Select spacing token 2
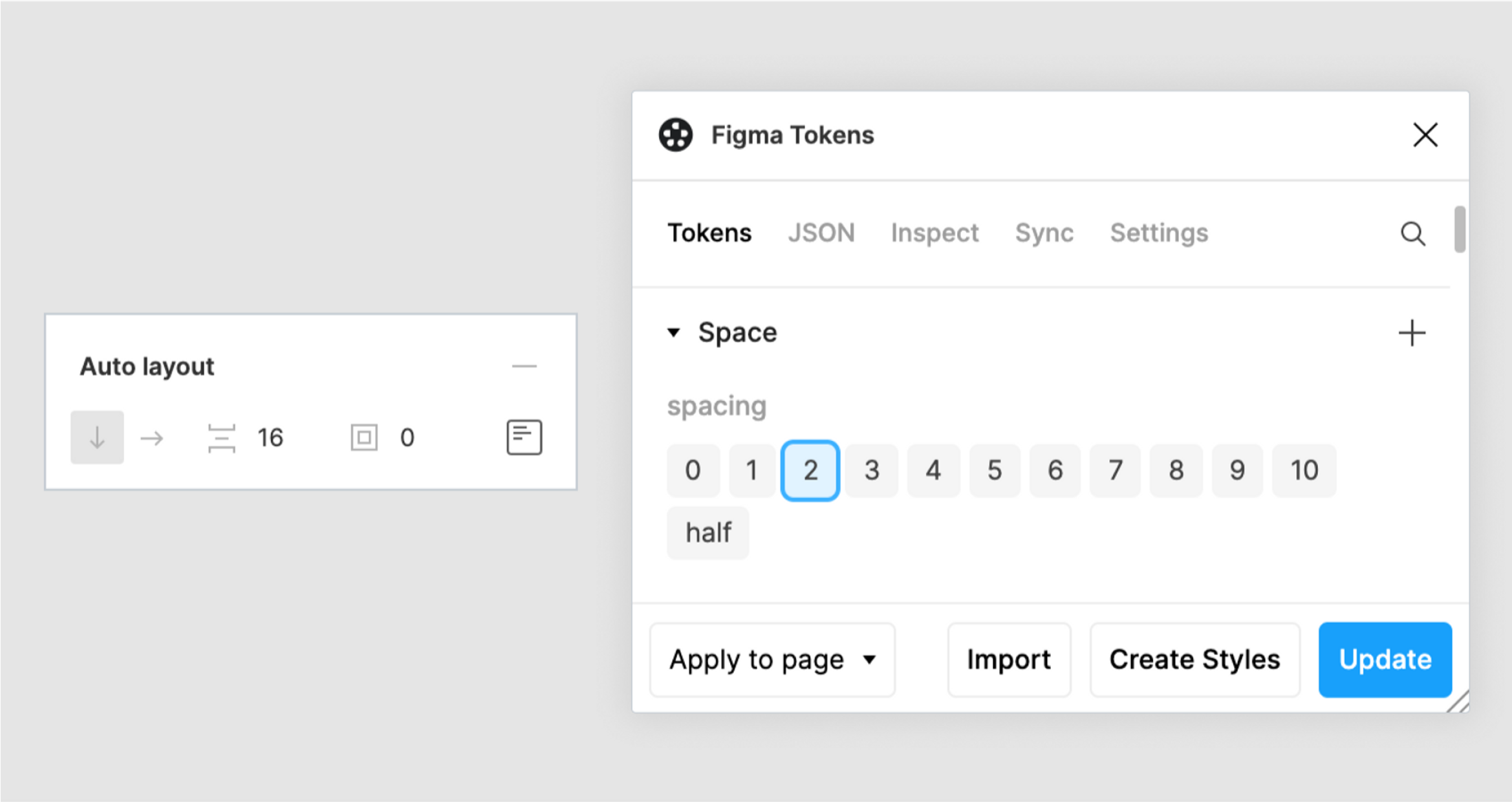 click(x=810, y=471)
